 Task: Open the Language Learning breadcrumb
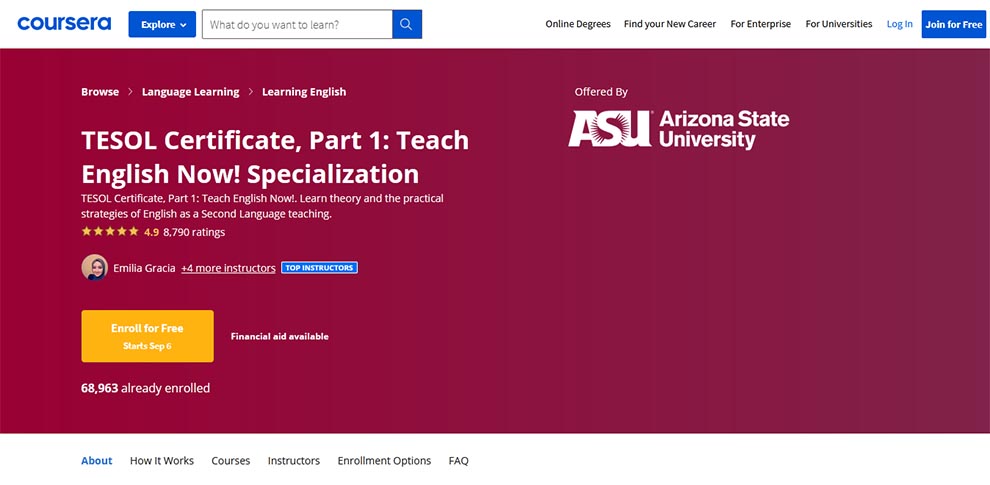tap(190, 92)
